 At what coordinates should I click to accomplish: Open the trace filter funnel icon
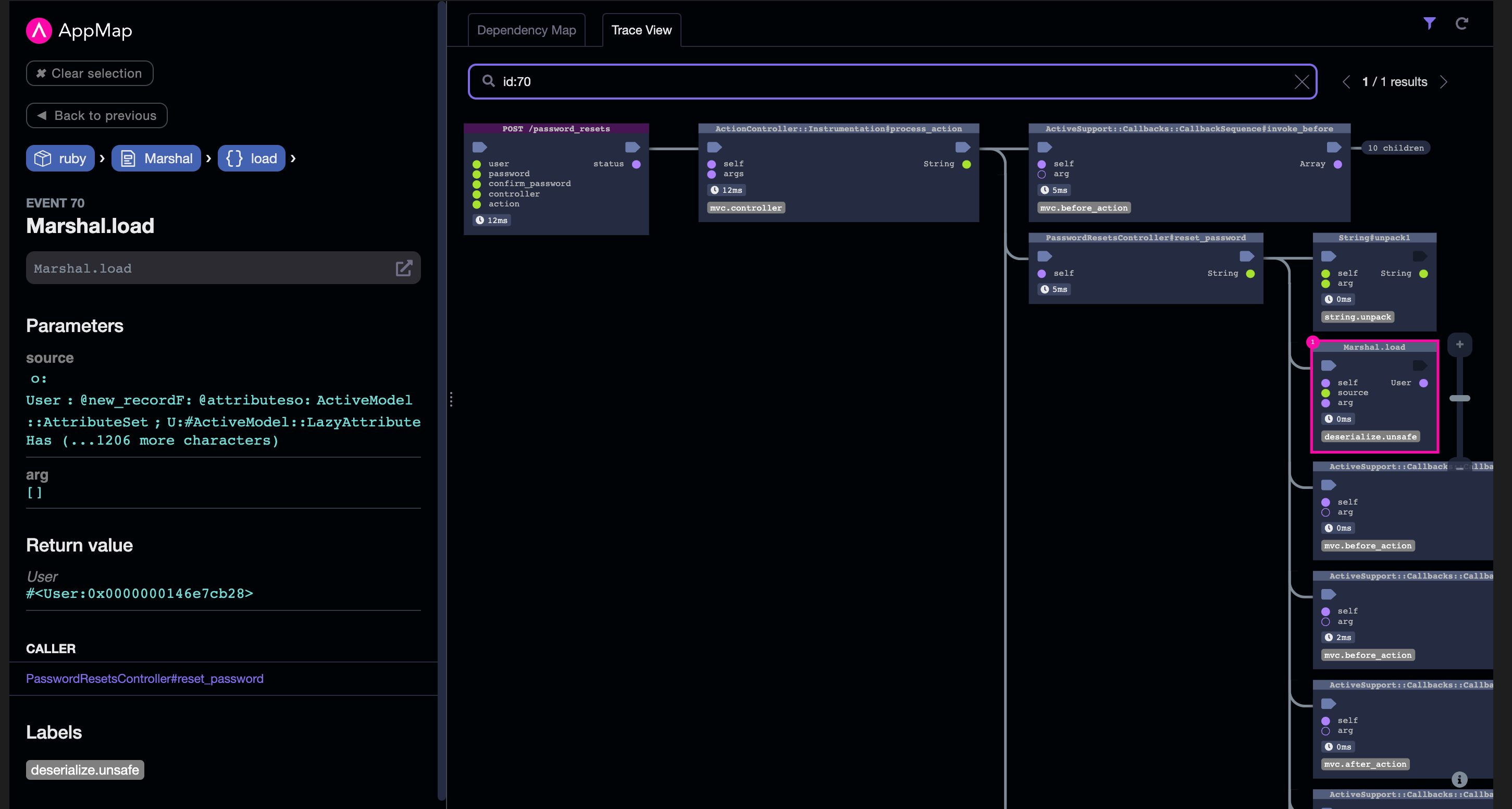[x=1429, y=23]
